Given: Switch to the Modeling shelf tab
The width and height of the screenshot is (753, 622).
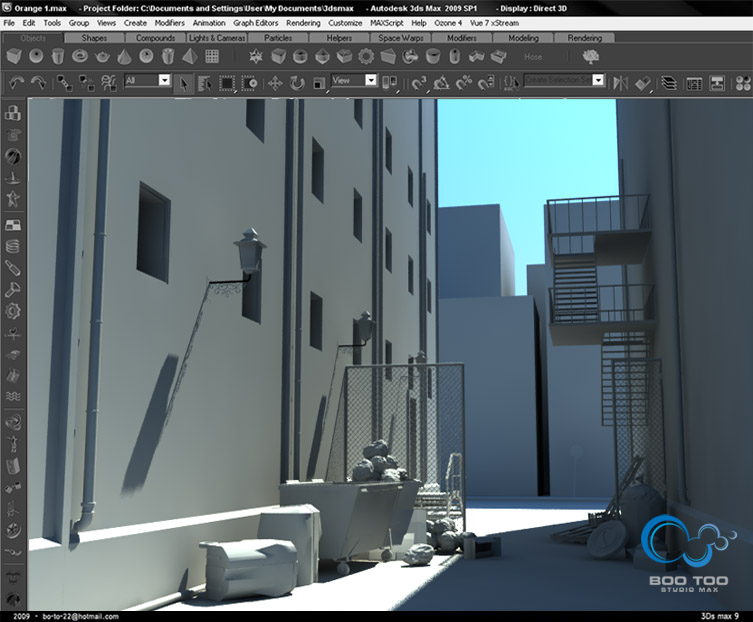Looking at the screenshot, I should pyautogui.click(x=523, y=38).
